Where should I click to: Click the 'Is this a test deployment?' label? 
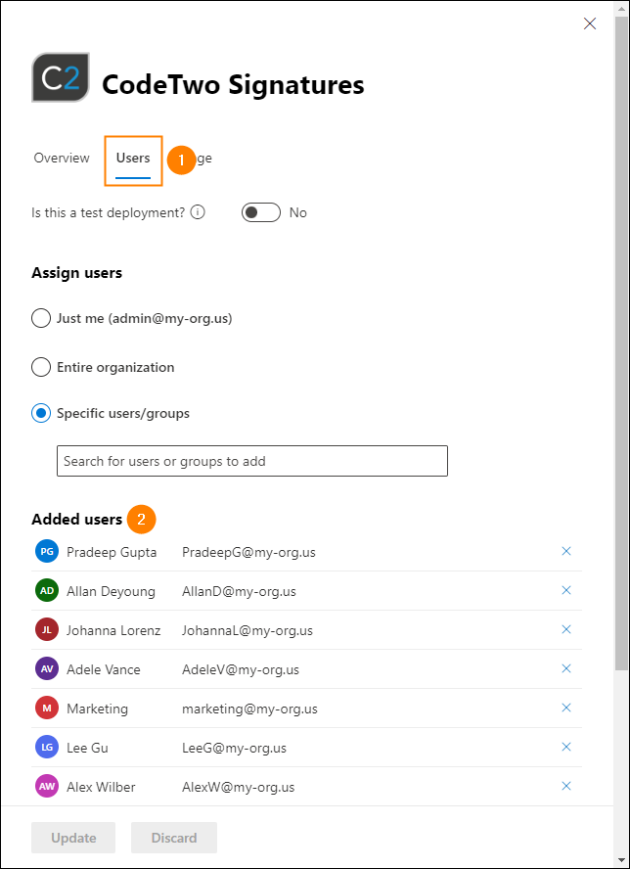(108, 213)
